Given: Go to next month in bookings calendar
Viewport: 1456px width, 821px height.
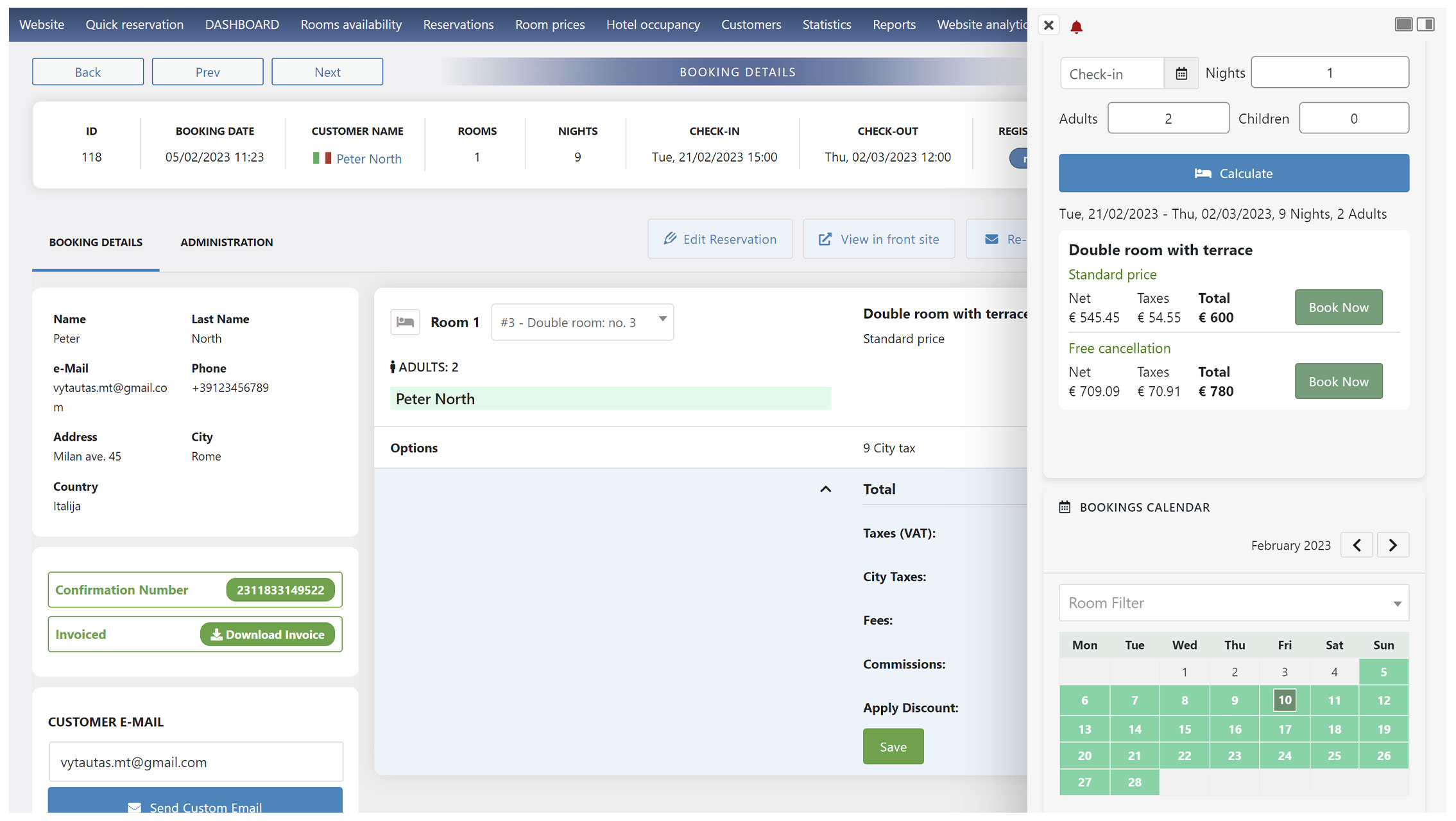Looking at the screenshot, I should tap(1393, 545).
